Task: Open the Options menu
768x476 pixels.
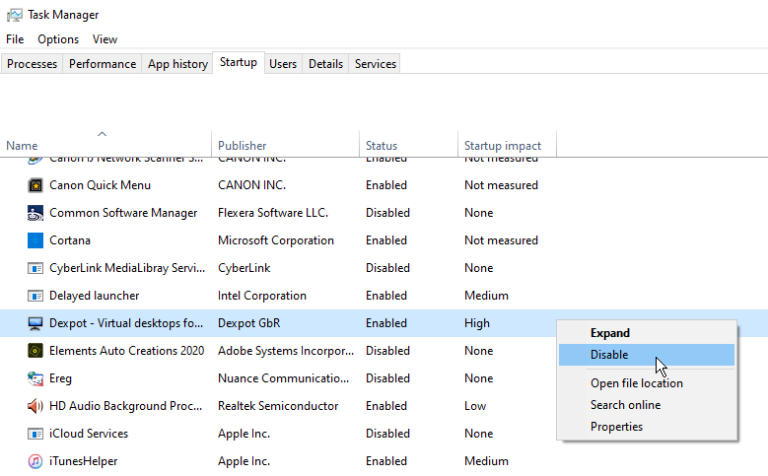Action: click(58, 39)
